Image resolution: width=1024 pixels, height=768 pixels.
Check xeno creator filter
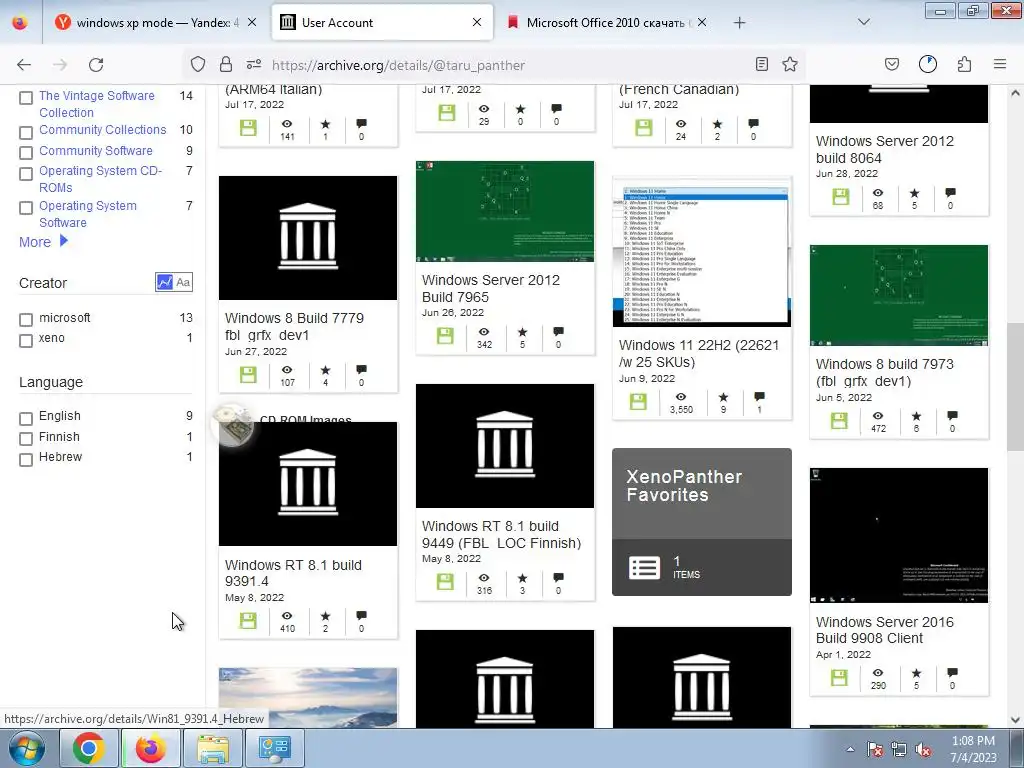[26, 341]
